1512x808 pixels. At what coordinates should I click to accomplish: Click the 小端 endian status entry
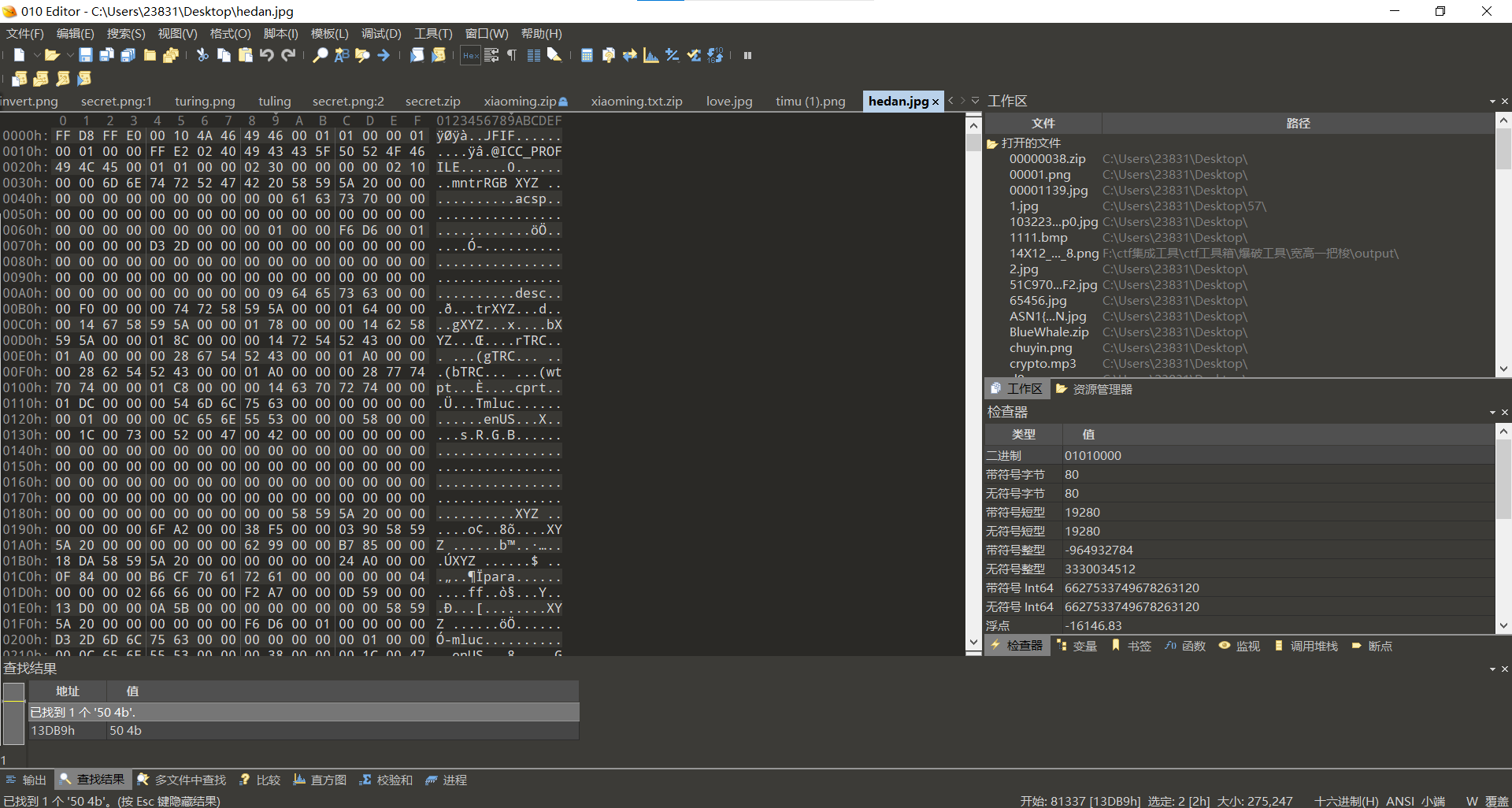[x=1433, y=801]
